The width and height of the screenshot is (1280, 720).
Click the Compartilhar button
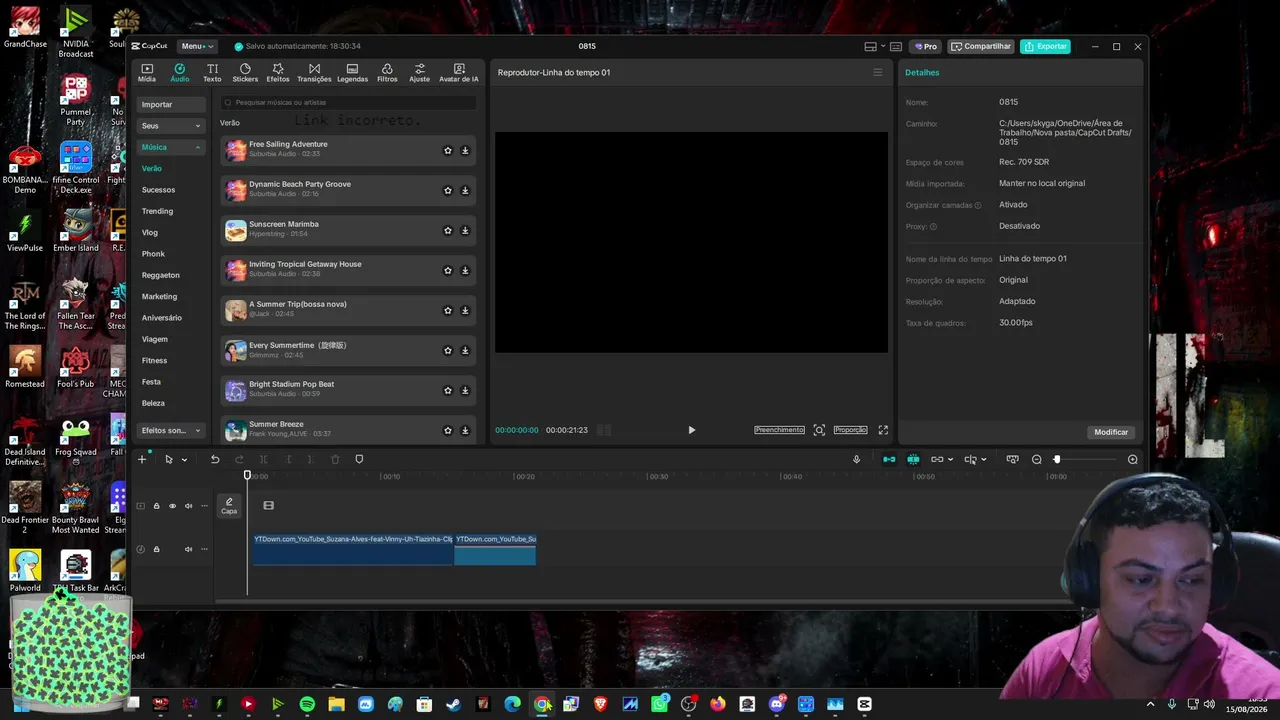pos(981,46)
